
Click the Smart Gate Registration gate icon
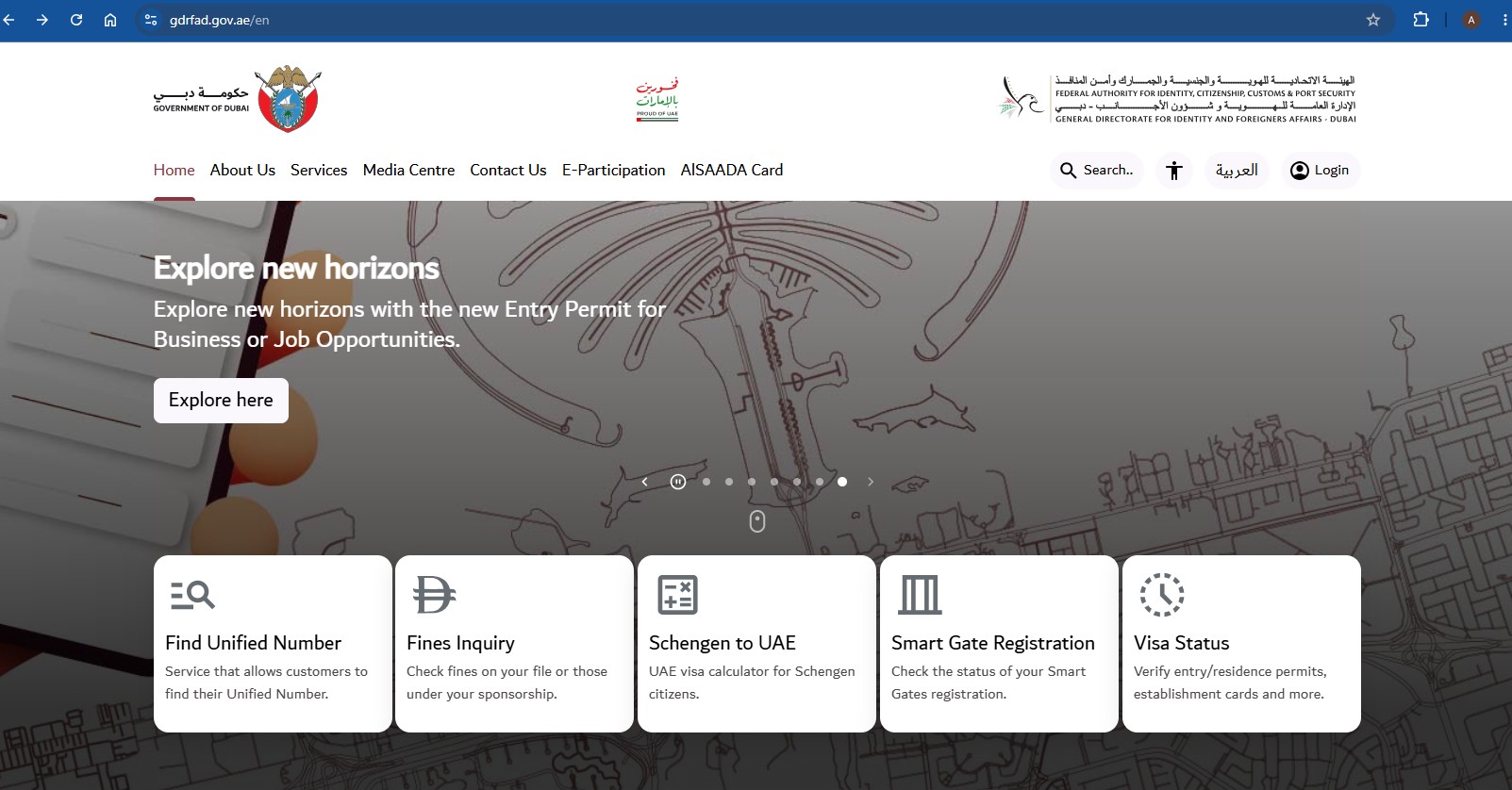920,595
